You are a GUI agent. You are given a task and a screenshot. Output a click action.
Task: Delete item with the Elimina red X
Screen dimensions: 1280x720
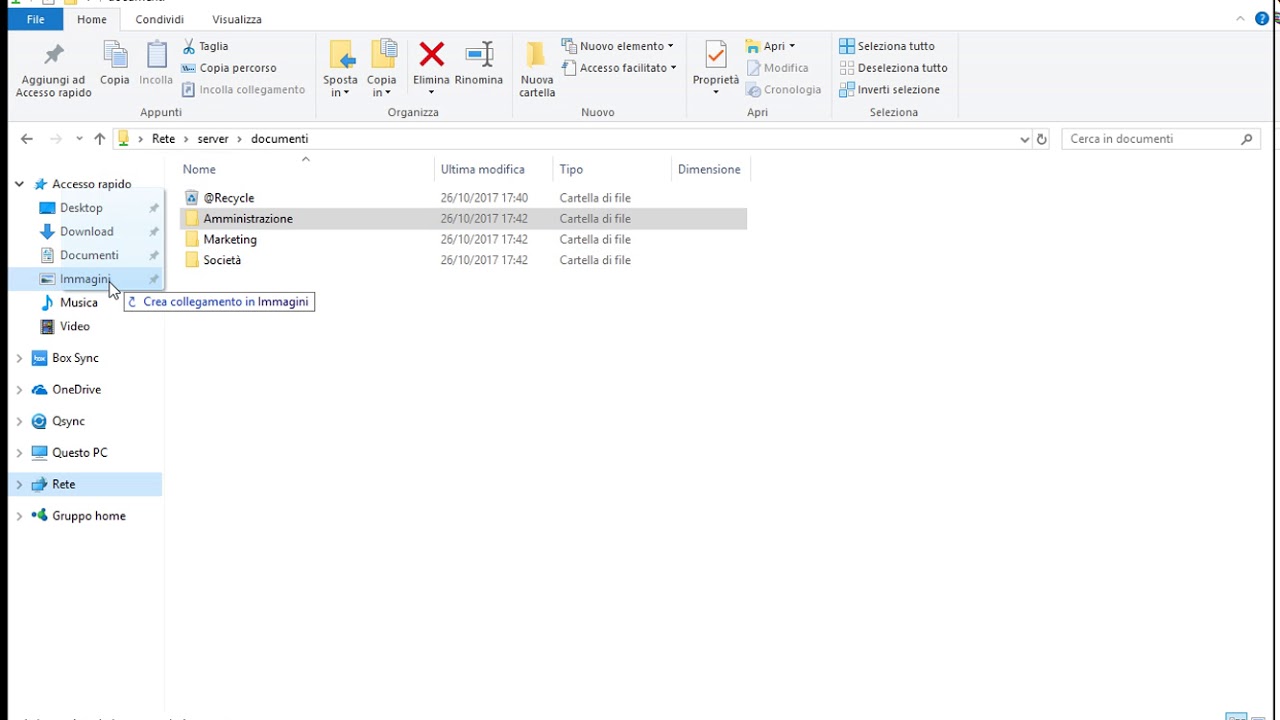pyautogui.click(x=431, y=68)
